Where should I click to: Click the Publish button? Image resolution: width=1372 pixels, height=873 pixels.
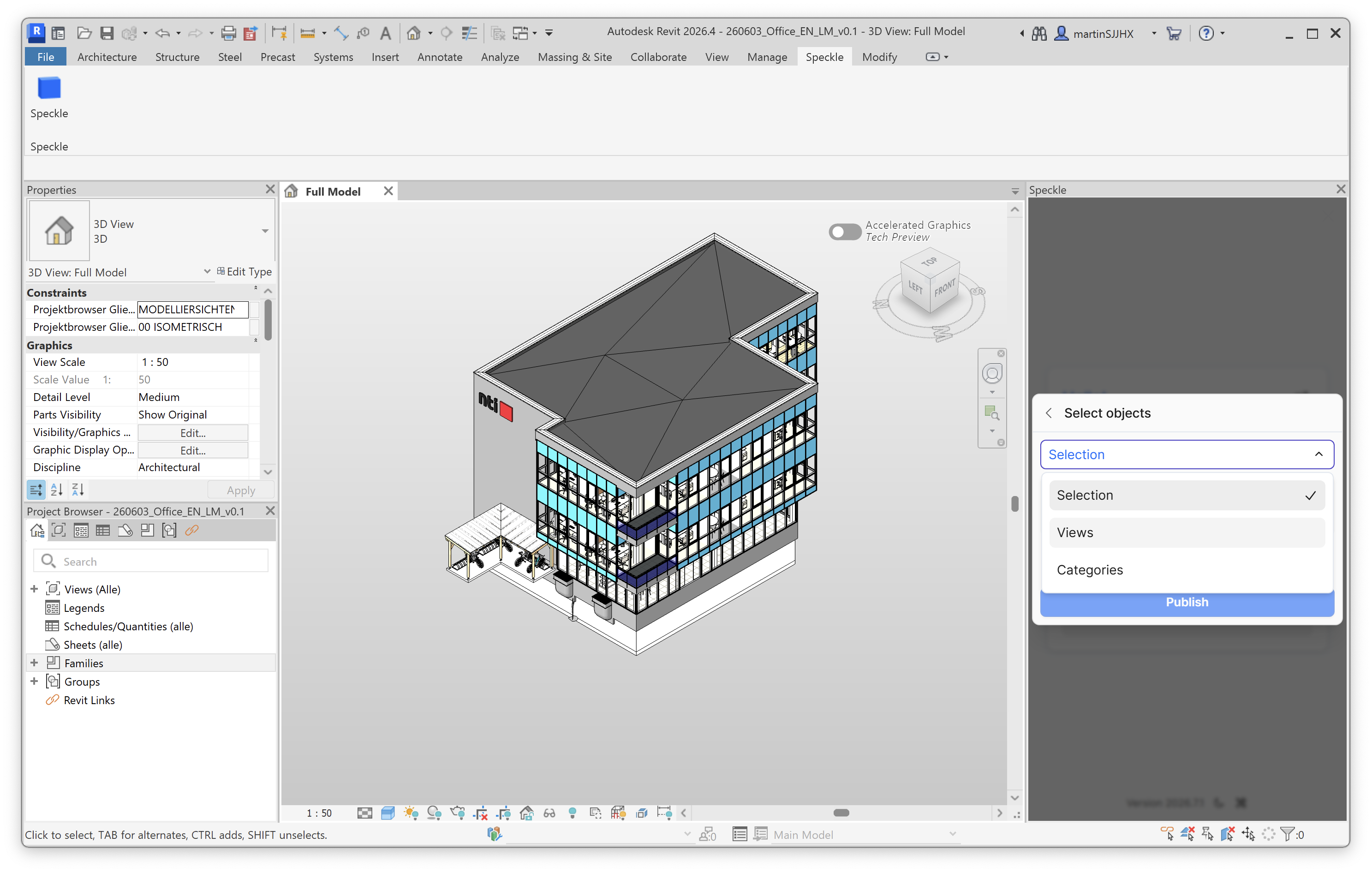(1187, 602)
